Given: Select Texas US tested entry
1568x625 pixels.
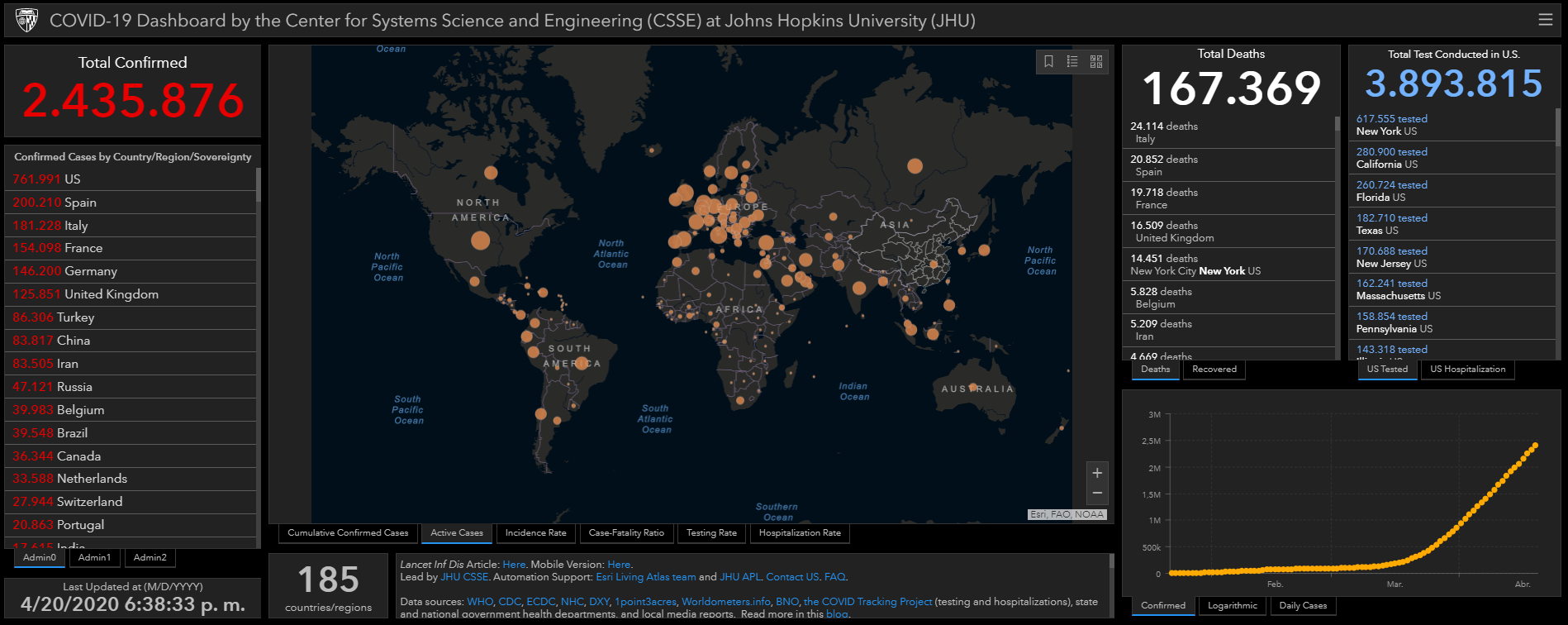Looking at the screenshot, I should pos(1453,224).
